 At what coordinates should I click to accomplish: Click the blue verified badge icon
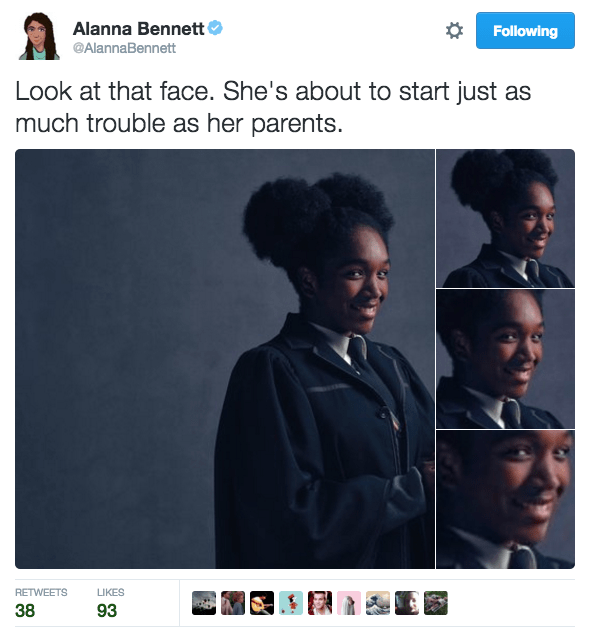pyautogui.click(x=215, y=28)
